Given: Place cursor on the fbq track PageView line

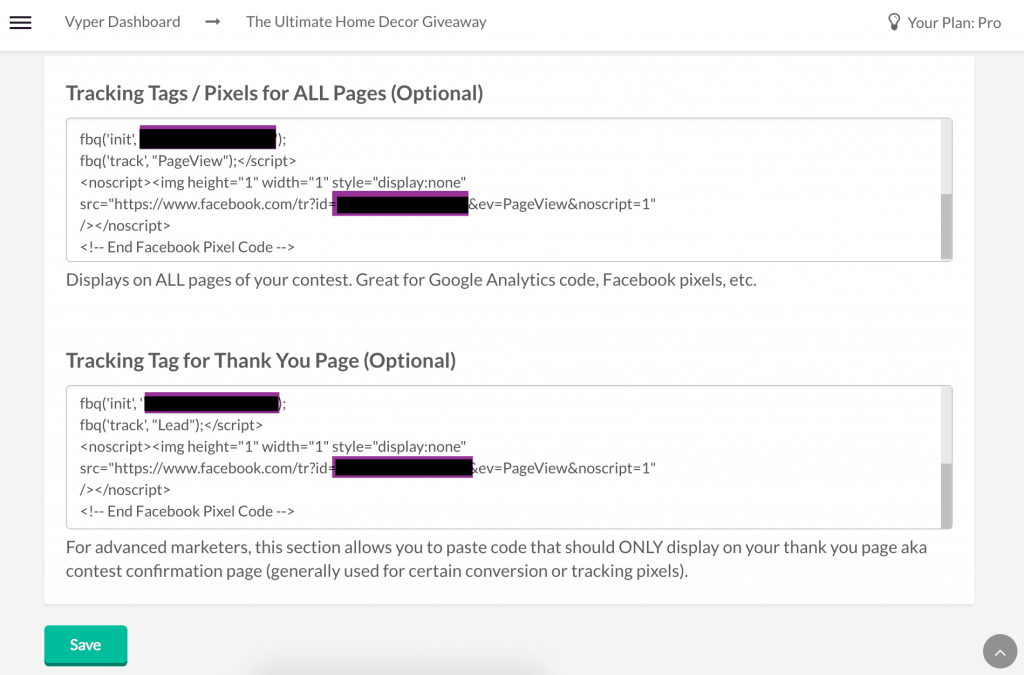Looking at the screenshot, I should (188, 160).
